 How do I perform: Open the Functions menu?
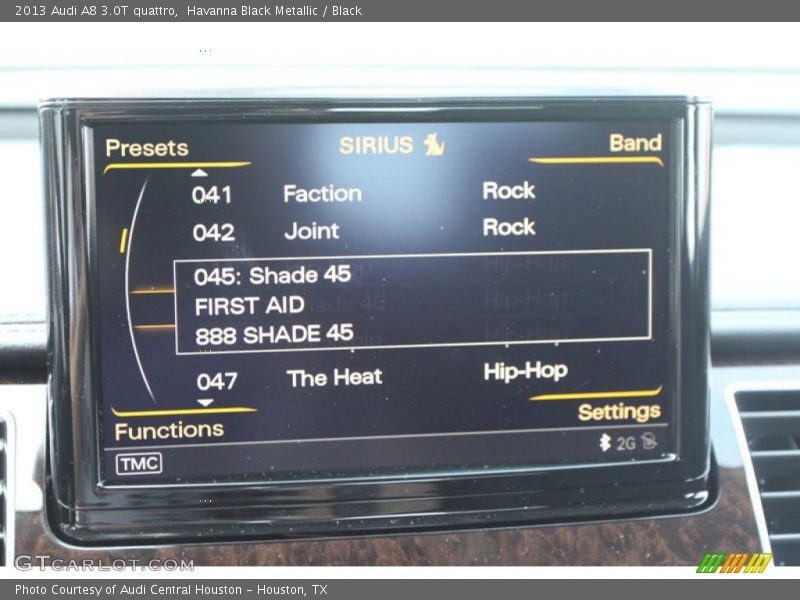(x=169, y=430)
